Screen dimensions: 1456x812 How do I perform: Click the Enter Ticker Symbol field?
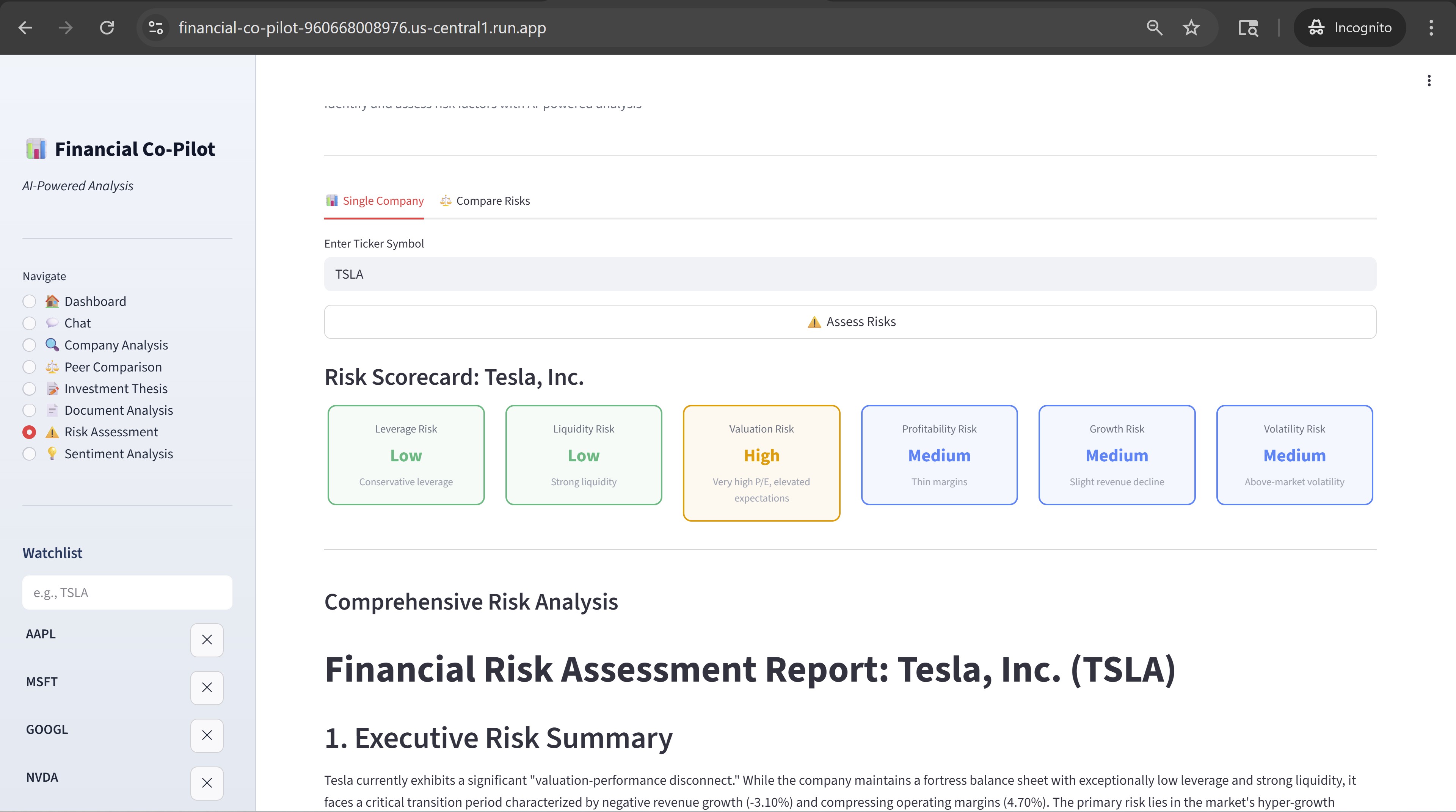(x=849, y=274)
